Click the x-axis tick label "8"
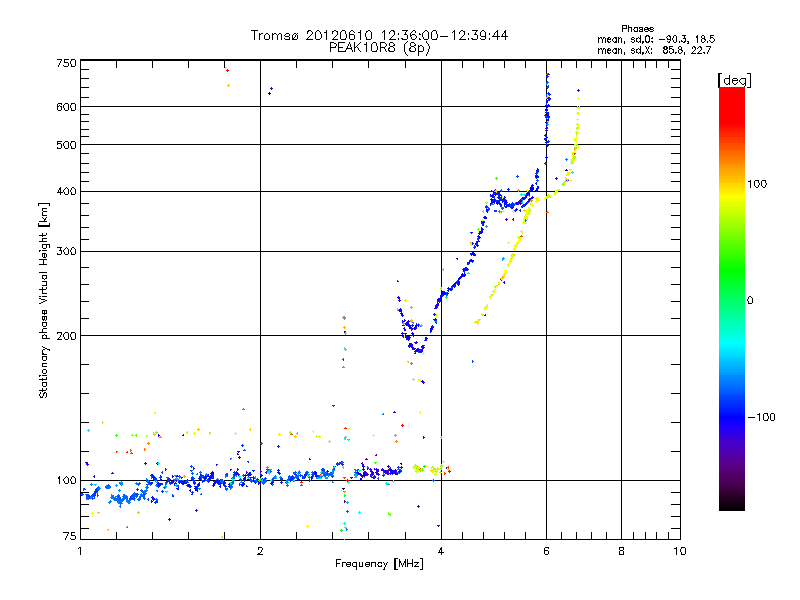Screen dimensions: 800x600 (621, 551)
